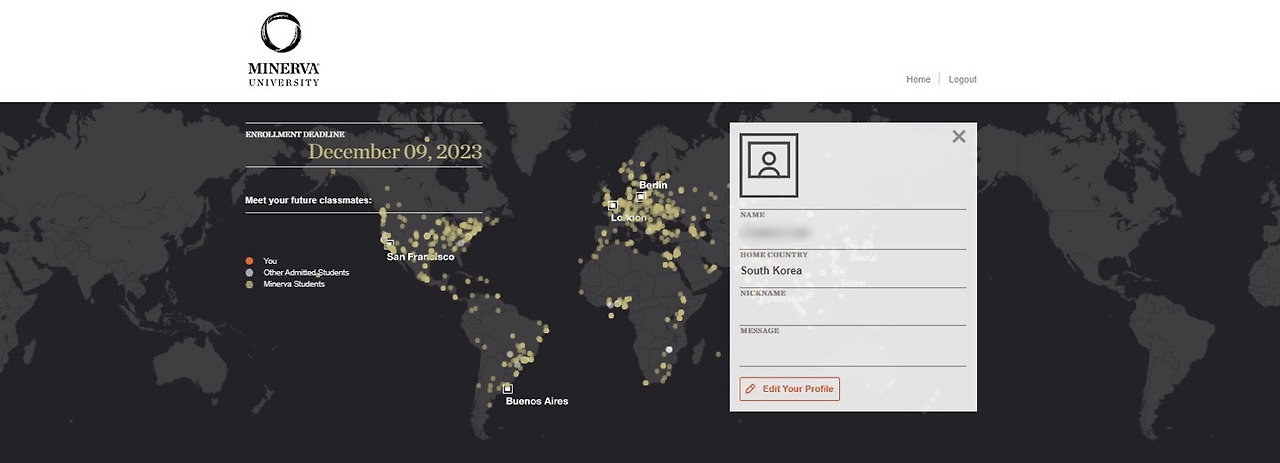Image resolution: width=1280 pixels, height=463 pixels.
Task: Click the South Korea home country value
Action: [x=771, y=271]
